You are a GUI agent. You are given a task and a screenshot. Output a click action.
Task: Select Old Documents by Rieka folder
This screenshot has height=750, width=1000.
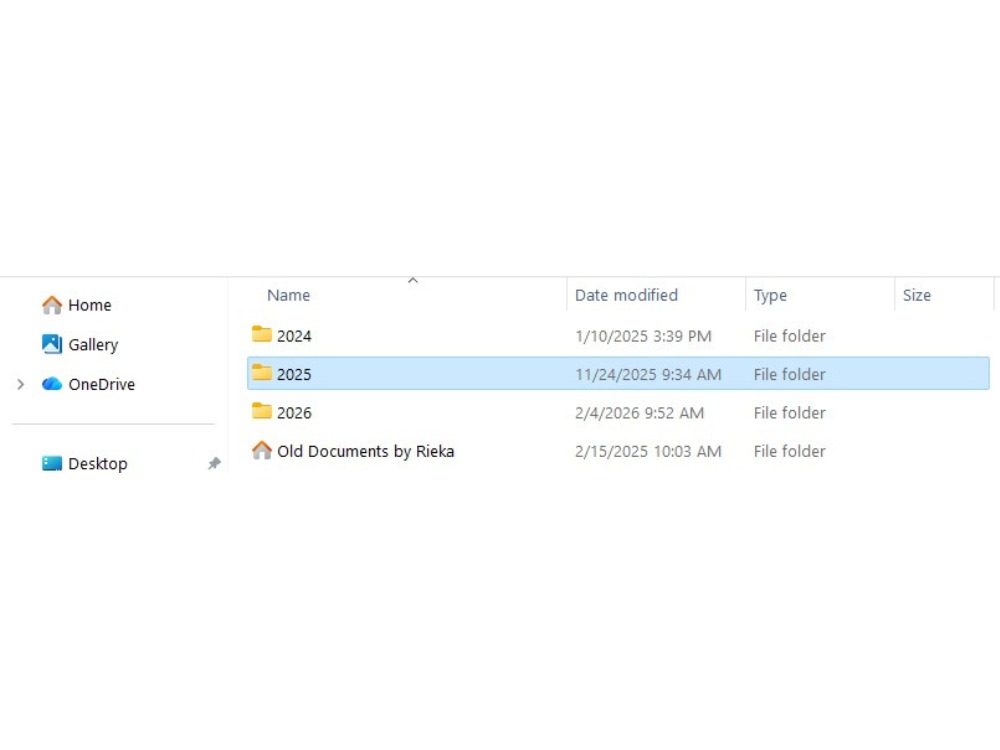[365, 452]
